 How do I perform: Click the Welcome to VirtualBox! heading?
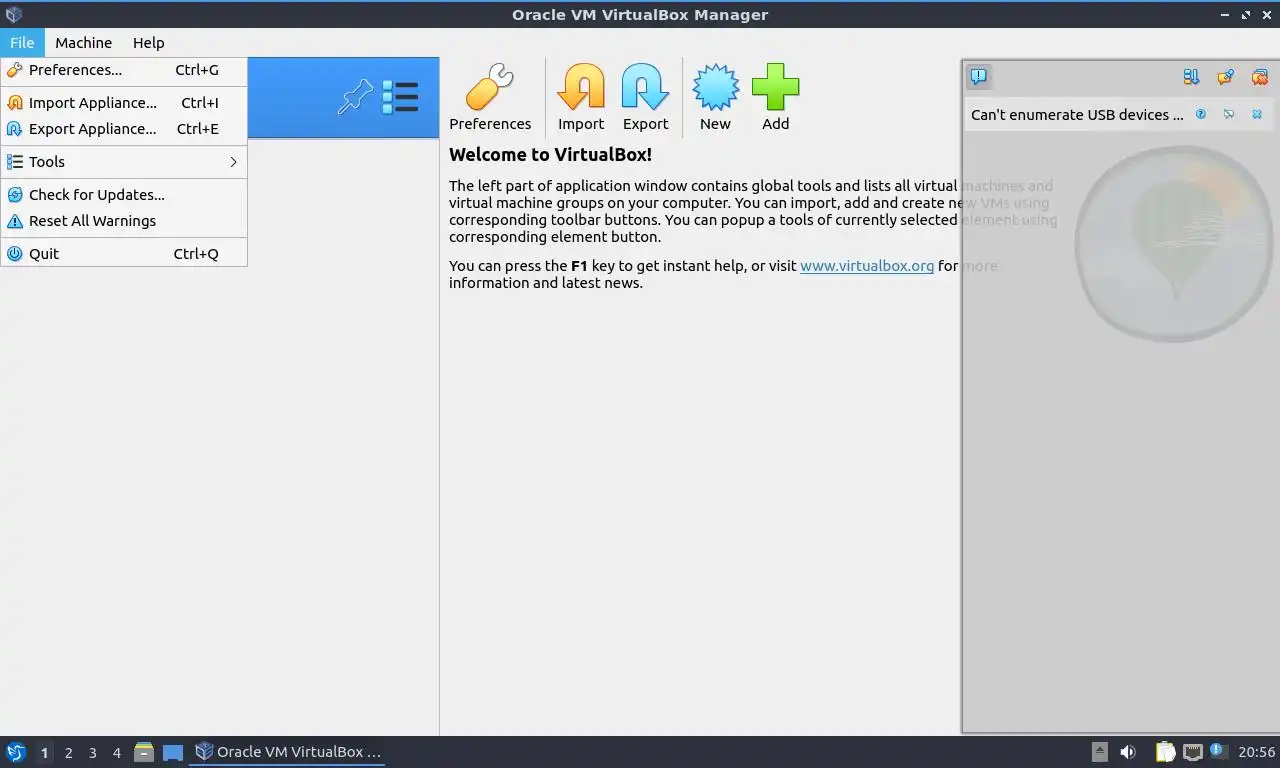(550, 154)
